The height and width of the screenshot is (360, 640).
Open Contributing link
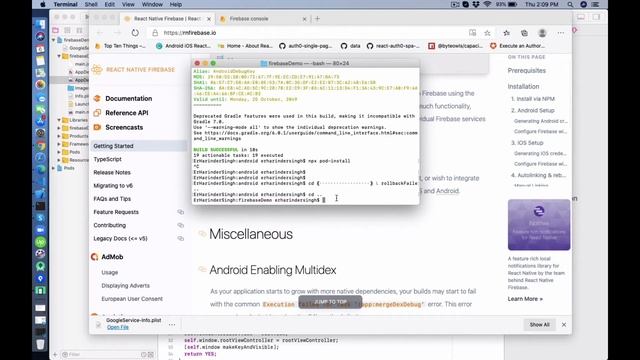pos(109,225)
